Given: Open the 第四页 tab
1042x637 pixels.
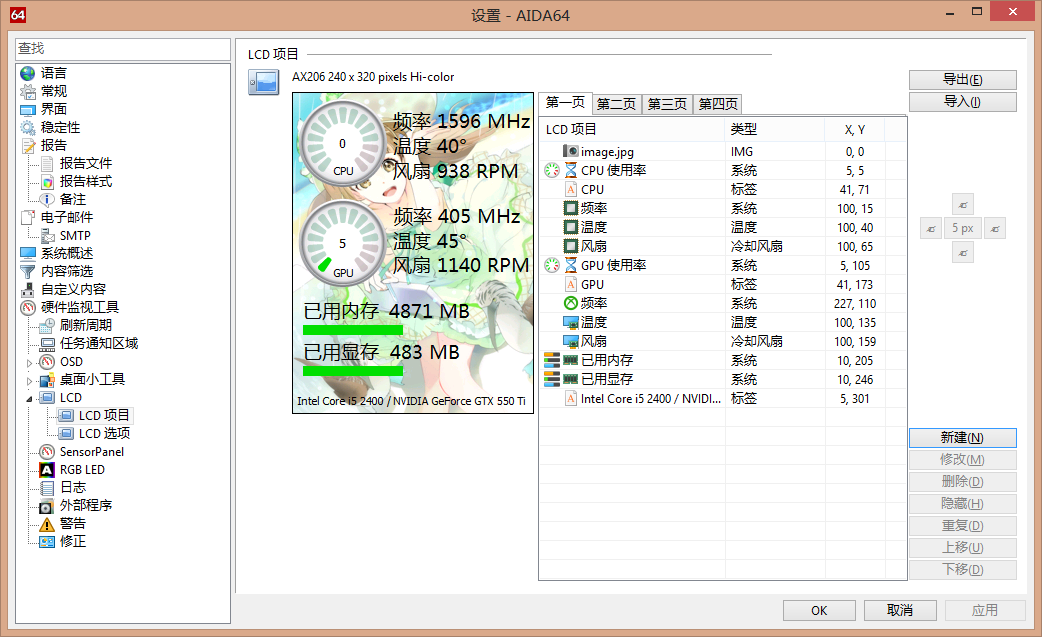Looking at the screenshot, I should pos(718,104).
